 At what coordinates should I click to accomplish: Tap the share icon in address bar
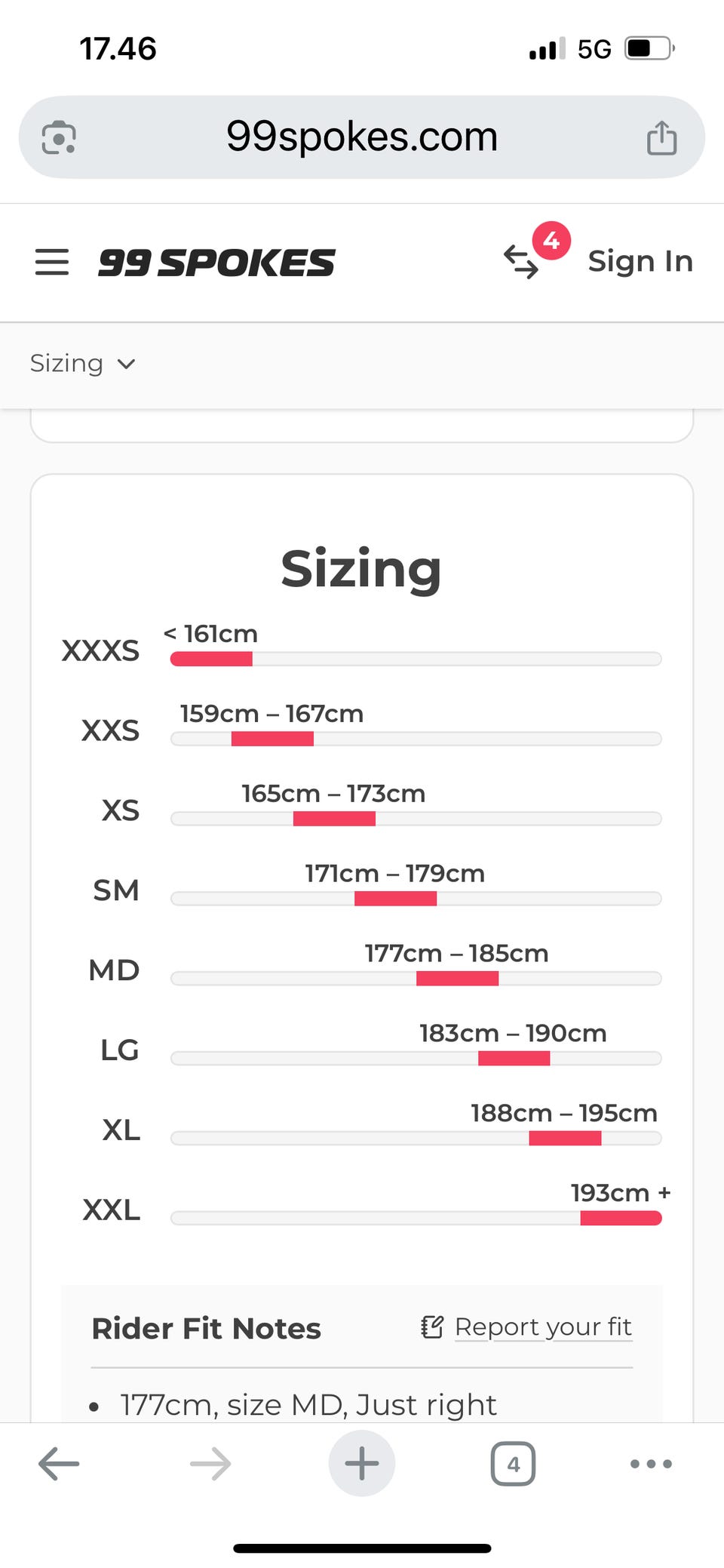(661, 137)
